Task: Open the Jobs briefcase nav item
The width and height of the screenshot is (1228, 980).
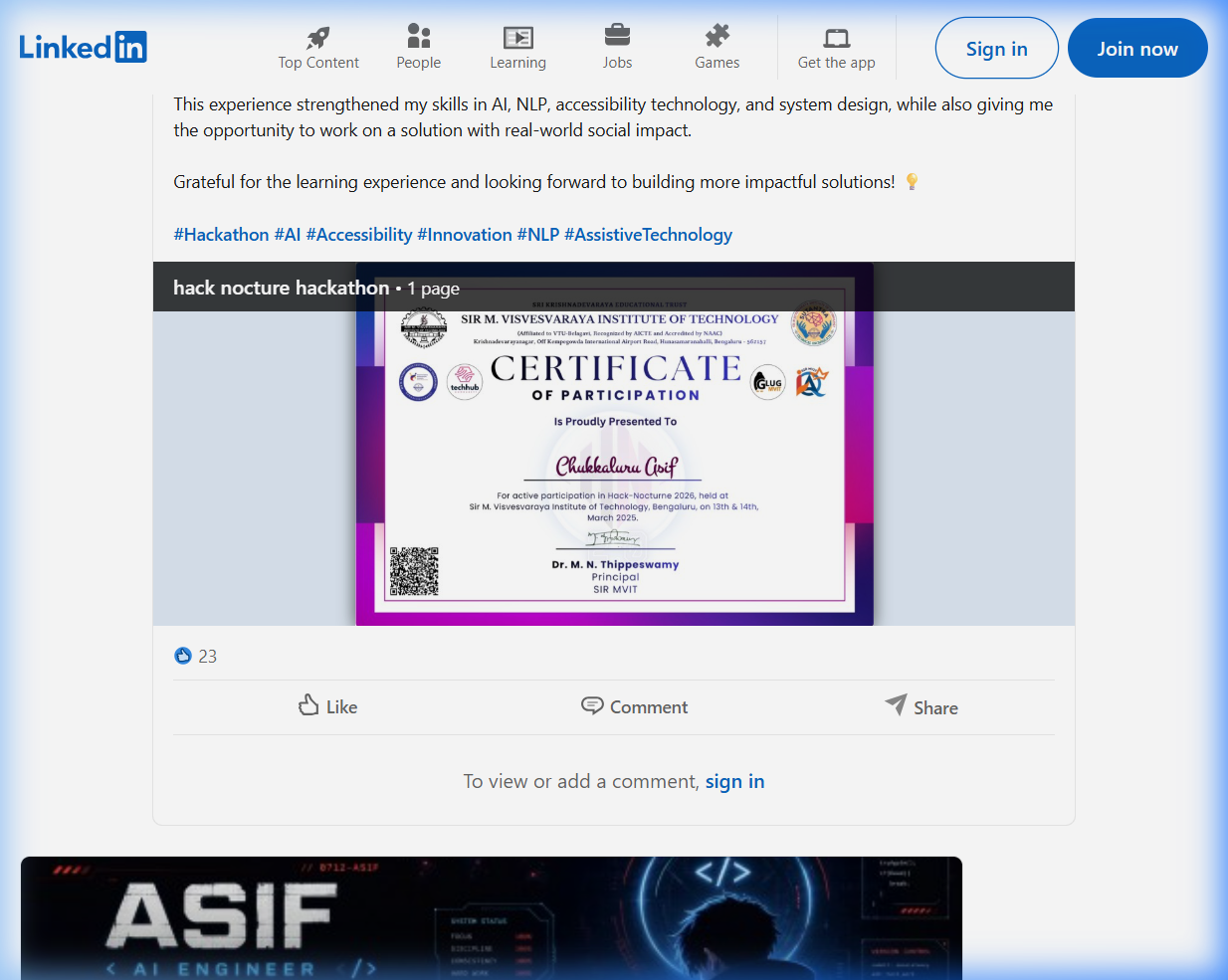Action: [x=617, y=48]
